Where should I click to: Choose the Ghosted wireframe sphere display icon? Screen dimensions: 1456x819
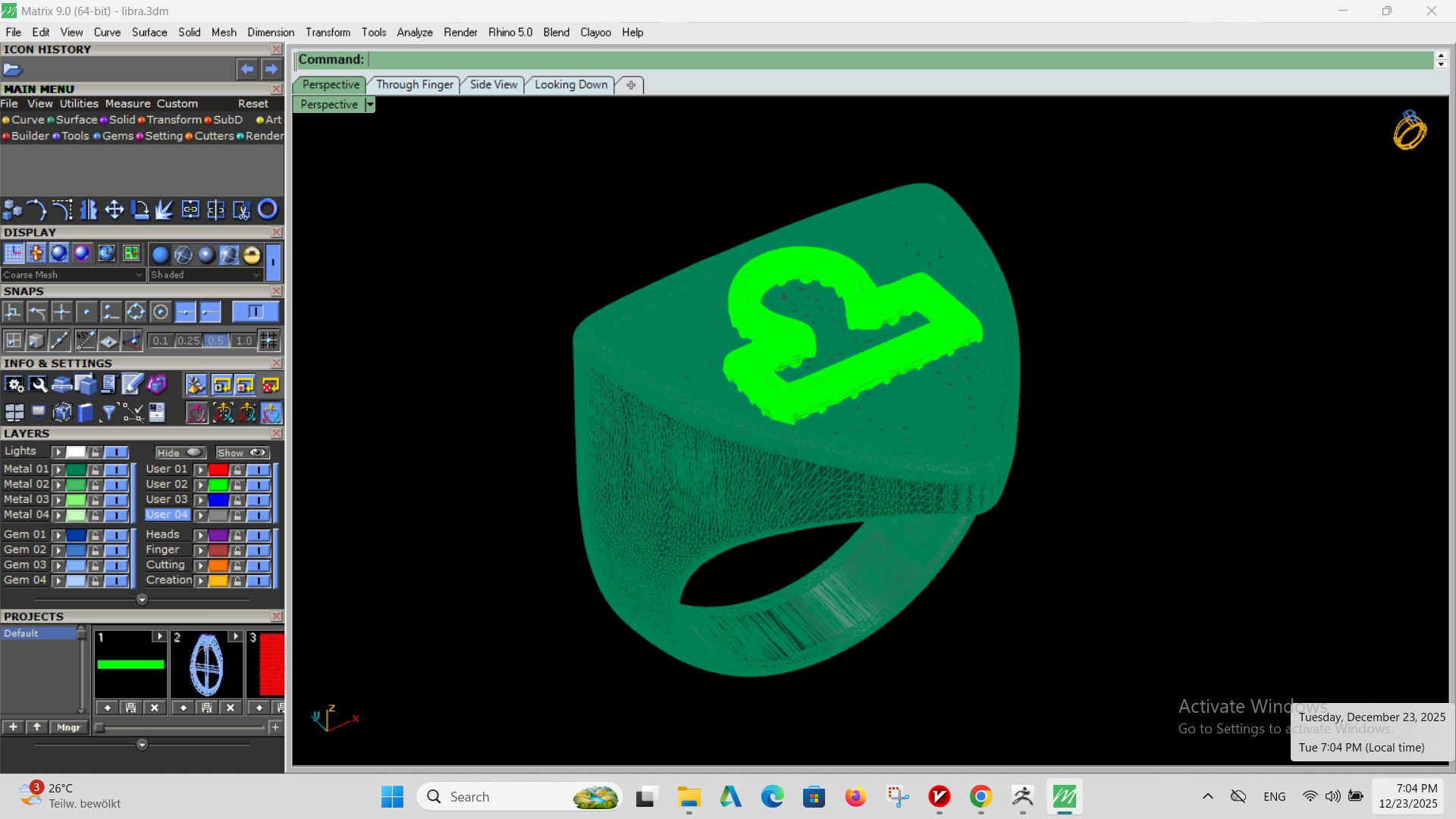[184, 255]
